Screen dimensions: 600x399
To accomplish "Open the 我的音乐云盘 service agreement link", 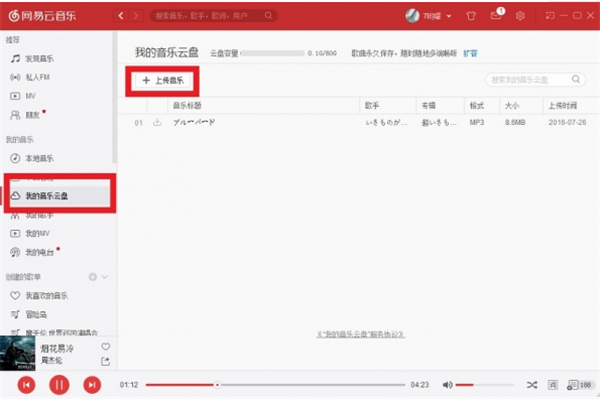I will [360, 334].
